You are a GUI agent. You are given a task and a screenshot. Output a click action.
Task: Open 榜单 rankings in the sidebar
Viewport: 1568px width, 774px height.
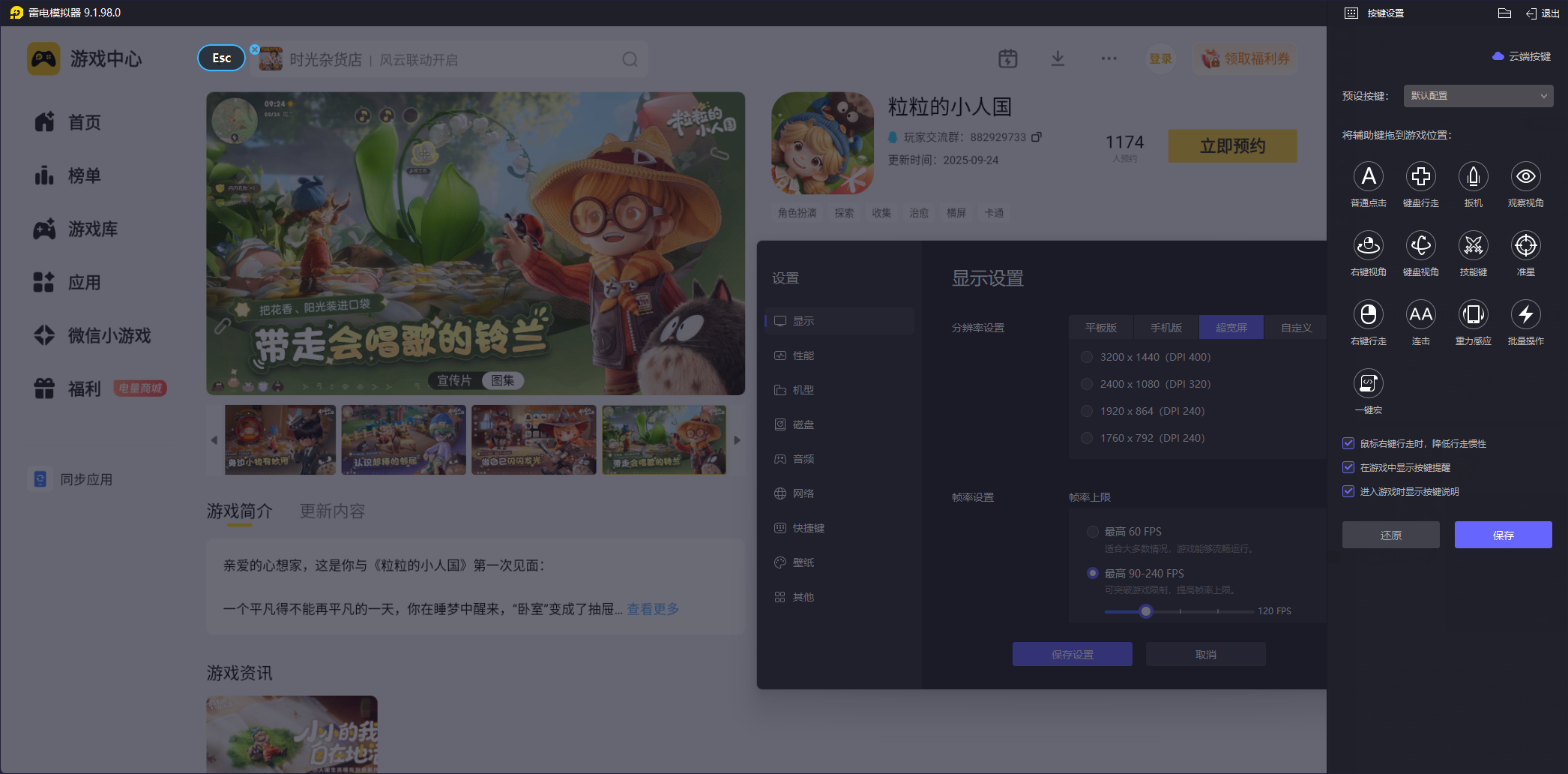(x=67, y=175)
